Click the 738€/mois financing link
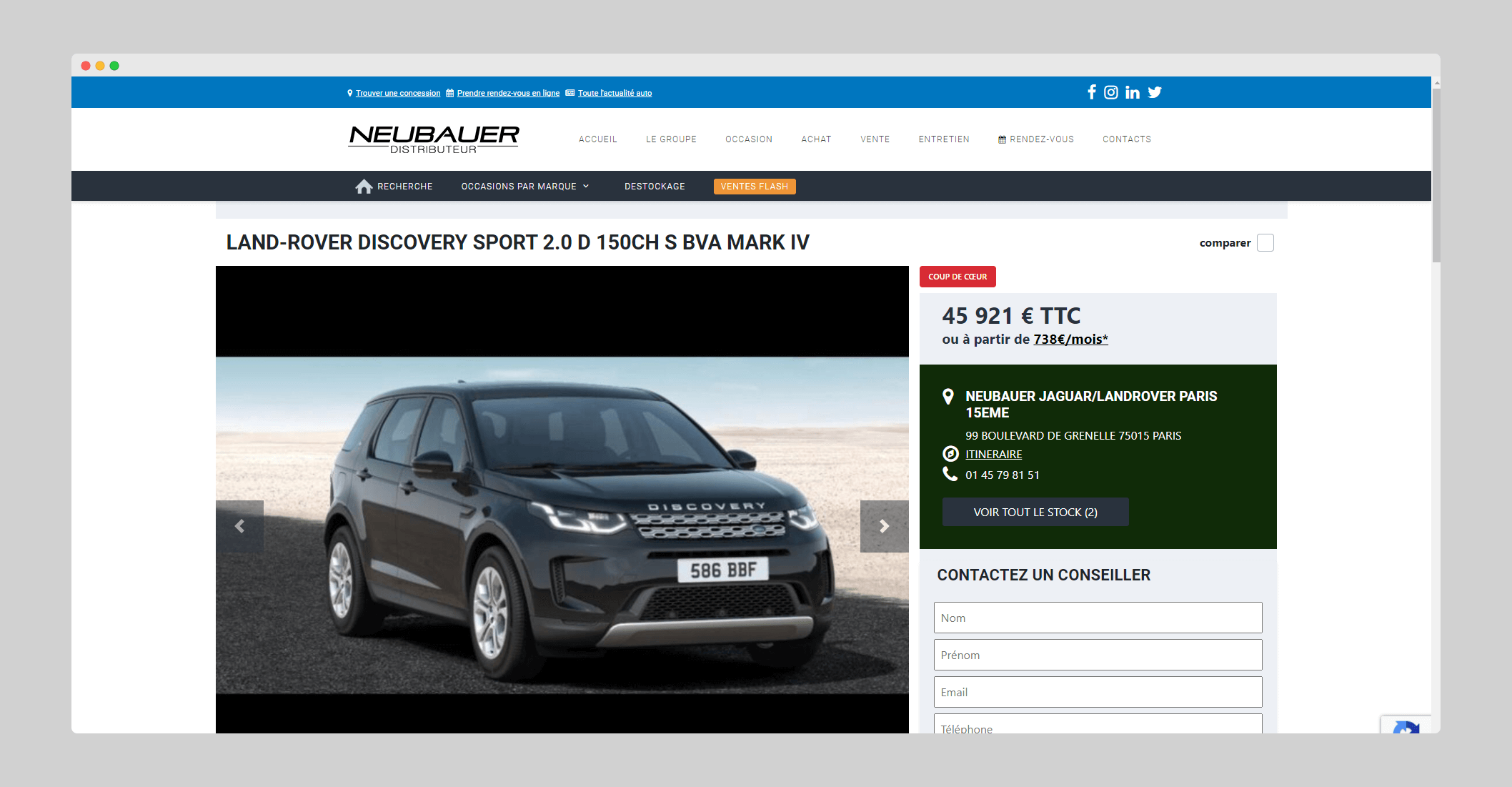1512x787 pixels. pyautogui.click(x=1070, y=339)
